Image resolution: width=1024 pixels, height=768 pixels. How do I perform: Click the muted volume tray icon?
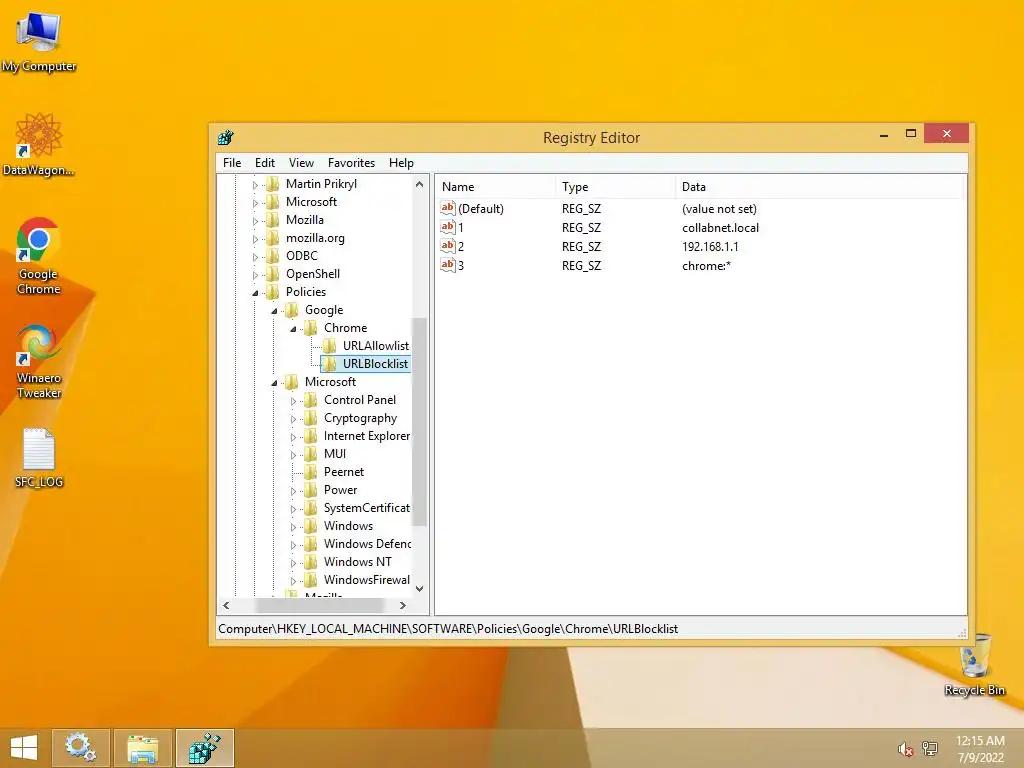[904, 749]
